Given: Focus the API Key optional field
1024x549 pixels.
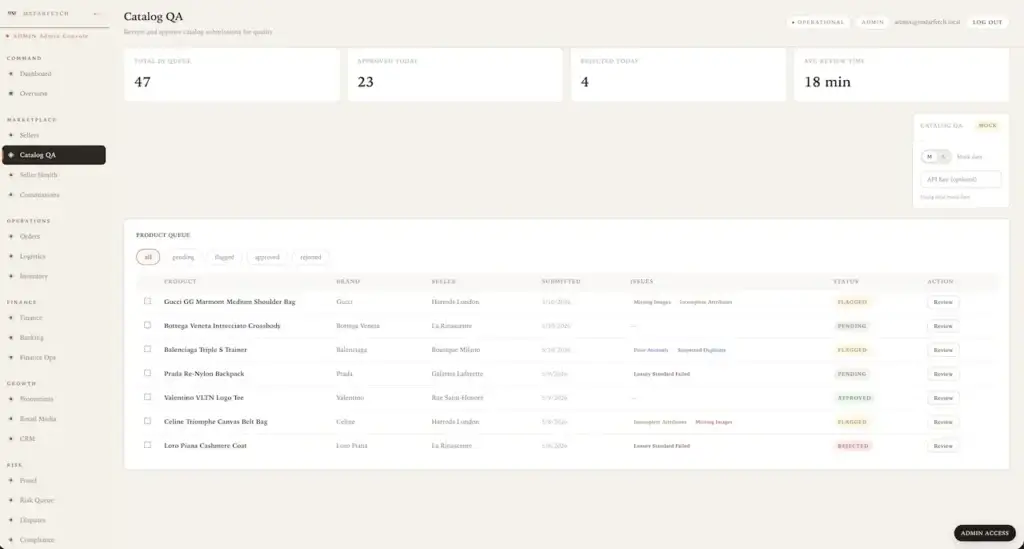Looking at the screenshot, I should 960,180.
